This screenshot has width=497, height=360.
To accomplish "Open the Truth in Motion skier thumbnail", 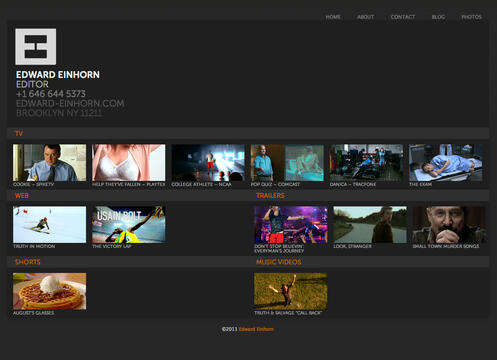I will click(x=49, y=224).
